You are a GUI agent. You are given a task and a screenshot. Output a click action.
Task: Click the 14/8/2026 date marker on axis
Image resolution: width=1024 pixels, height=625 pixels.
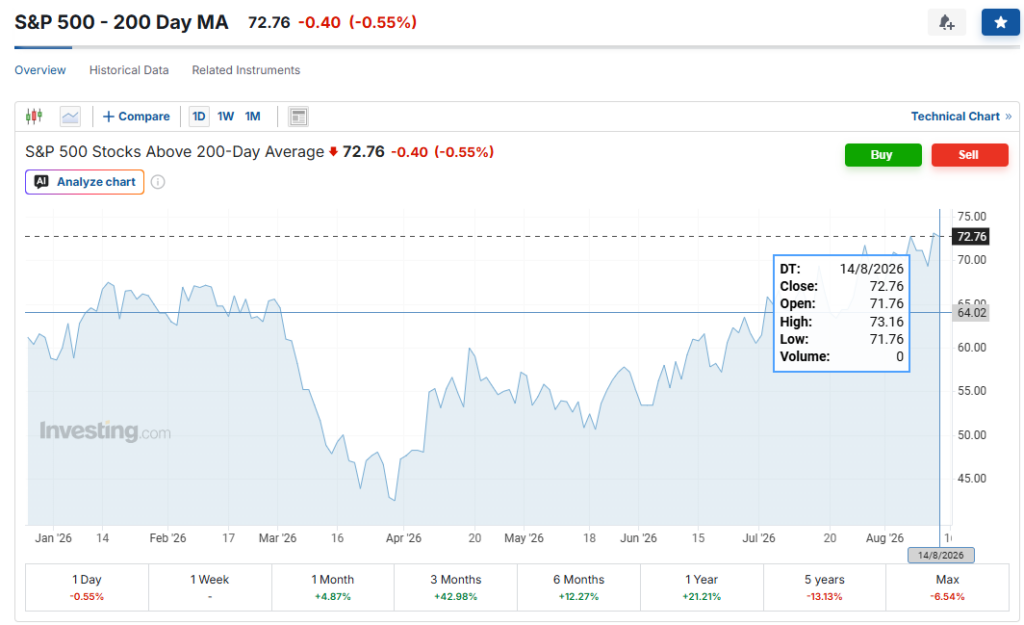(940, 555)
